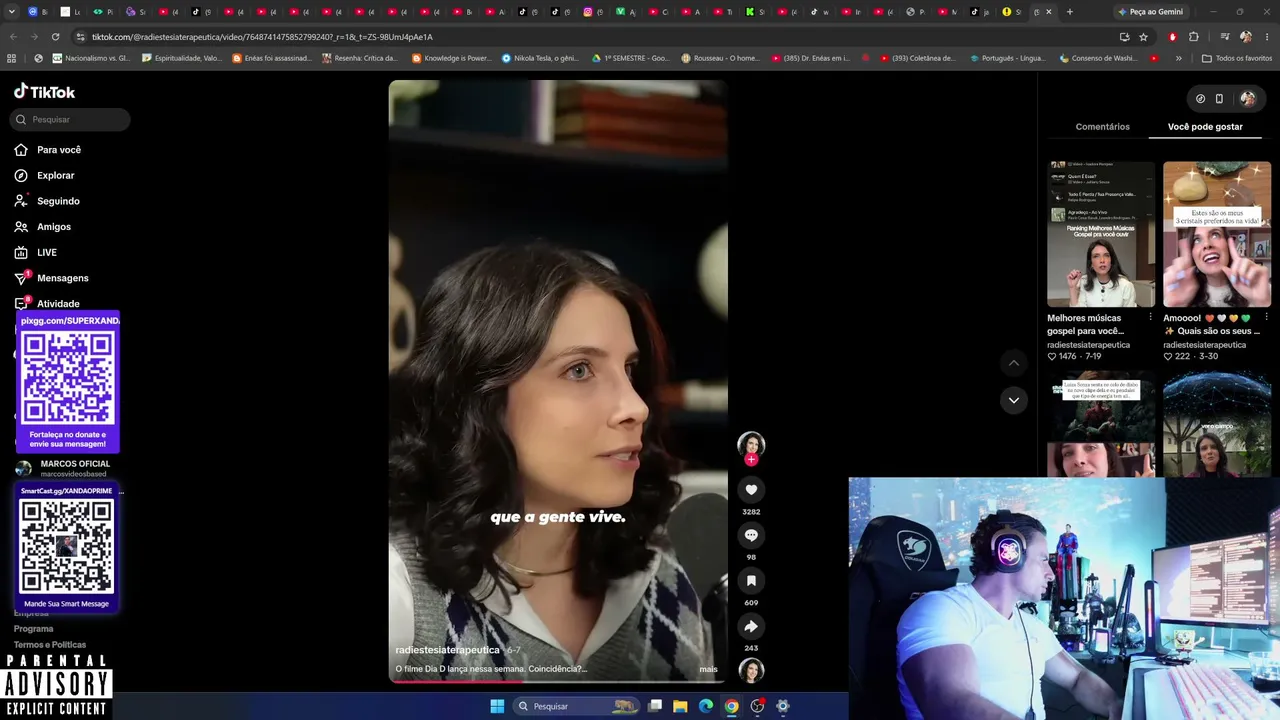Share the video with arrow icon
Viewport: 1280px width, 720px height.
pos(751,626)
